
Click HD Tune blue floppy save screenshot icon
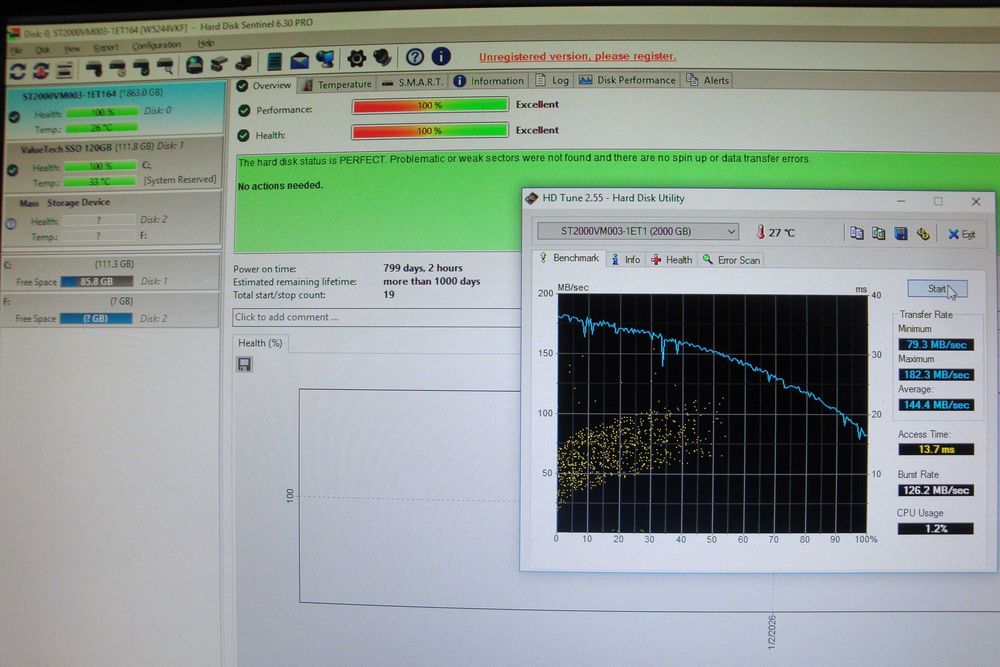point(901,233)
